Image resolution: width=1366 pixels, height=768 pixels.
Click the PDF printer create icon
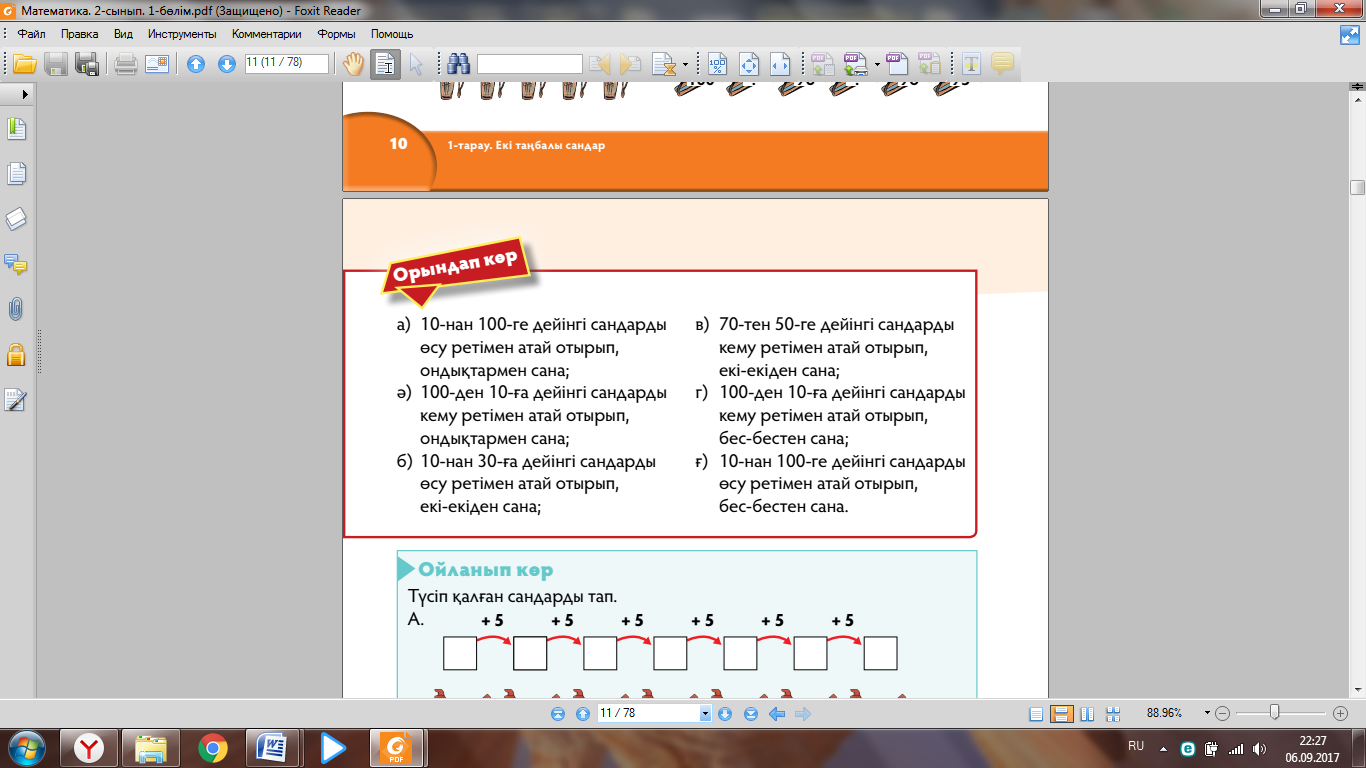(855, 64)
